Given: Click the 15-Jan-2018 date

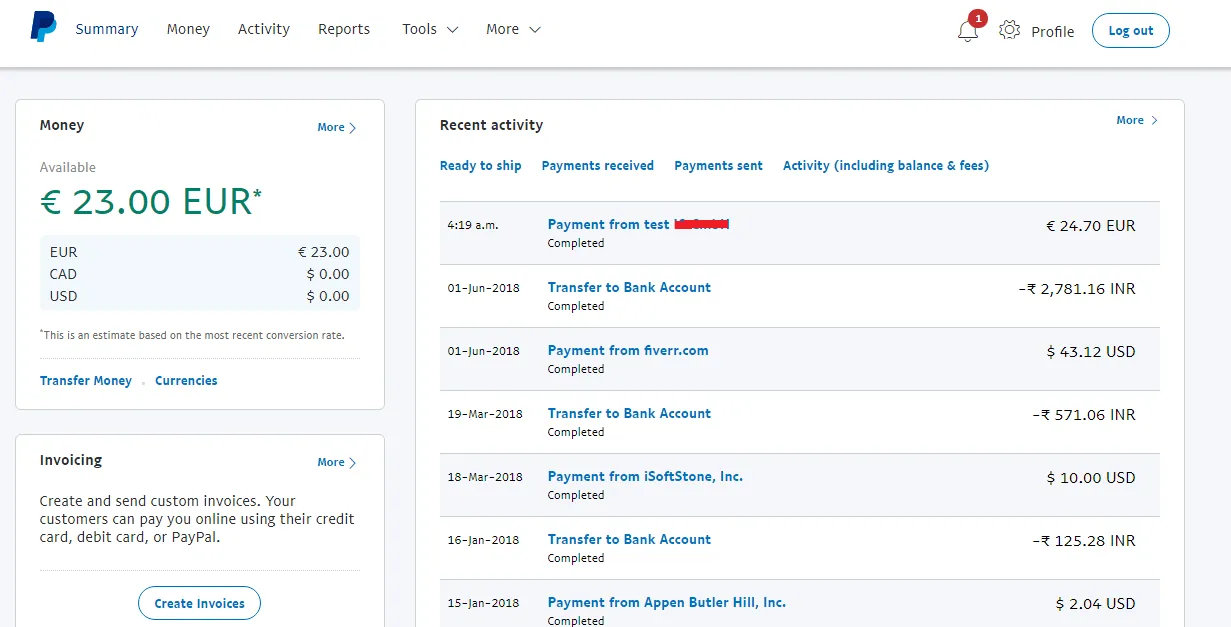Looking at the screenshot, I should point(484,603).
